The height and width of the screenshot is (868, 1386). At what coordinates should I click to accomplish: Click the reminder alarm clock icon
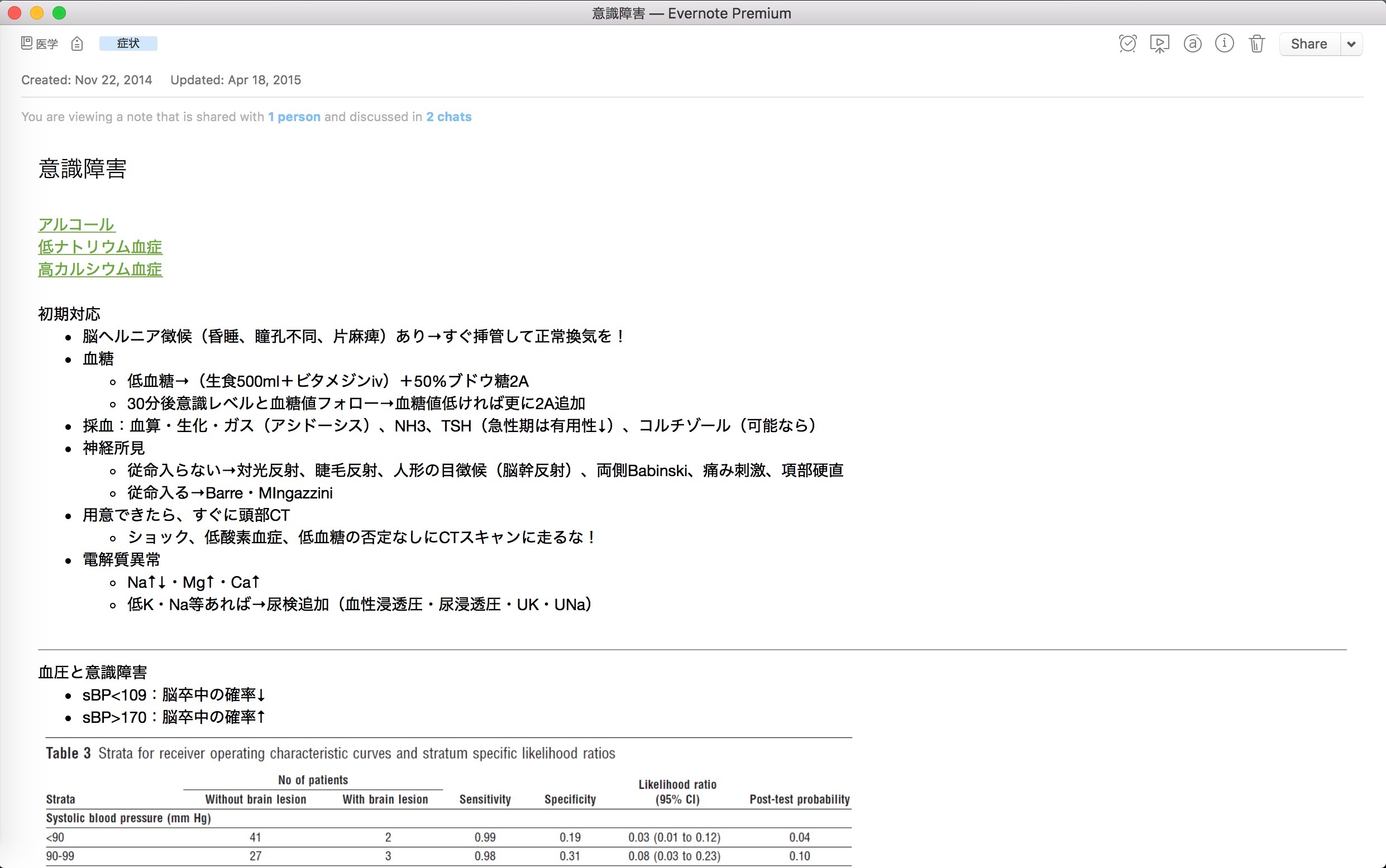tap(1127, 44)
